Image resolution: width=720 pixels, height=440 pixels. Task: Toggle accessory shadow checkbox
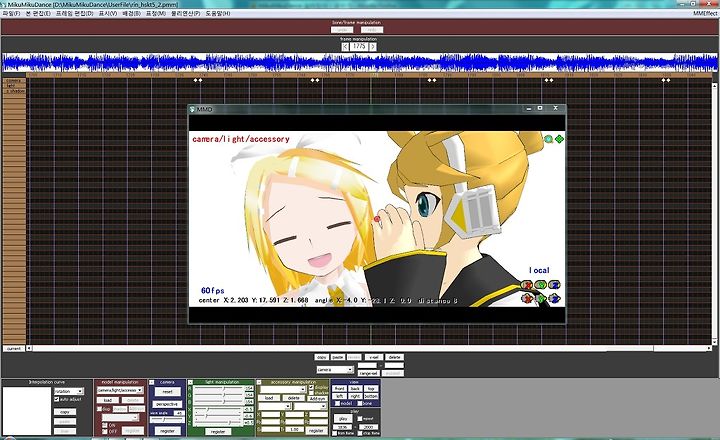[x=311, y=393]
